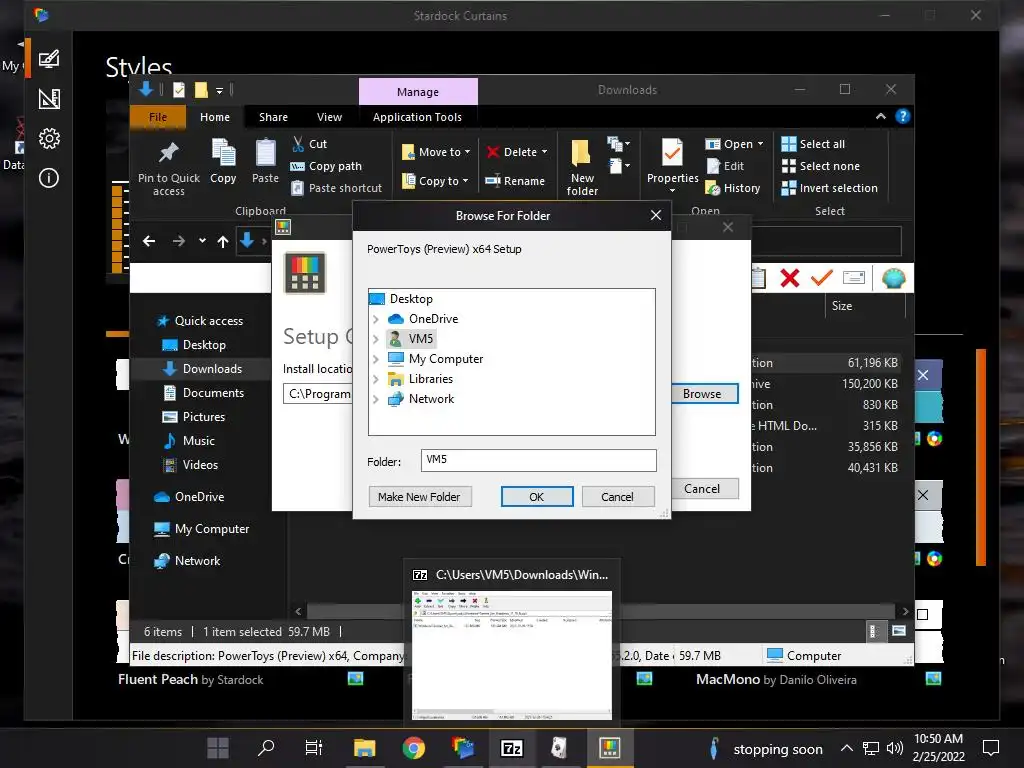Click Make New Folder button
Screen dimensions: 1024x768
coord(419,497)
